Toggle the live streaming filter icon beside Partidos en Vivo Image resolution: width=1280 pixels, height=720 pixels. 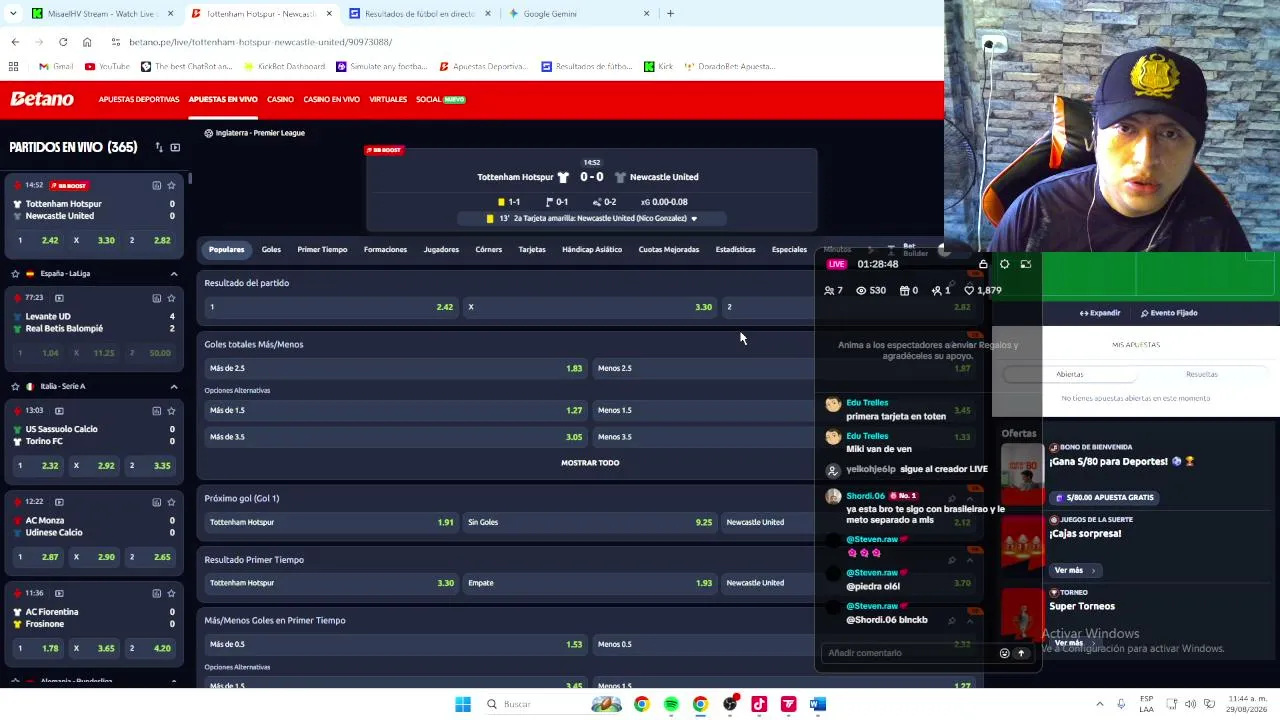click(x=175, y=148)
